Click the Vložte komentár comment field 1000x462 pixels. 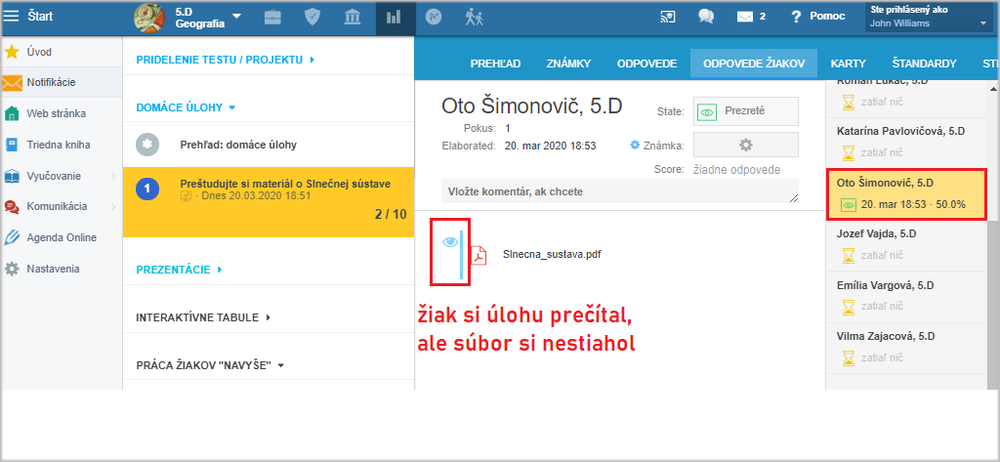tap(620, 191)
